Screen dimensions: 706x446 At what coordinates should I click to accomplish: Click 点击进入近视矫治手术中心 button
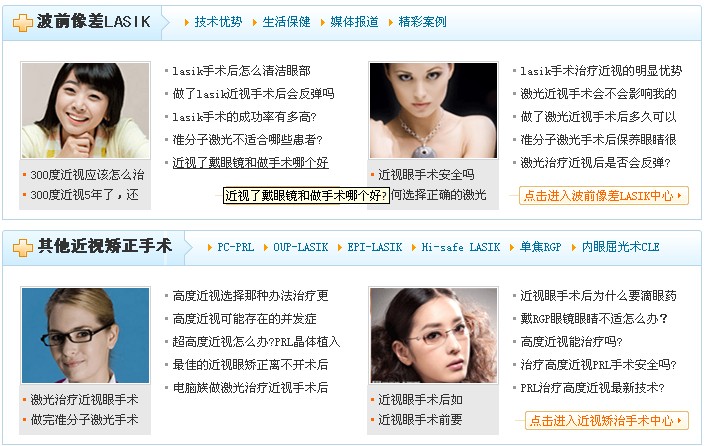click(x=607, y=420)
